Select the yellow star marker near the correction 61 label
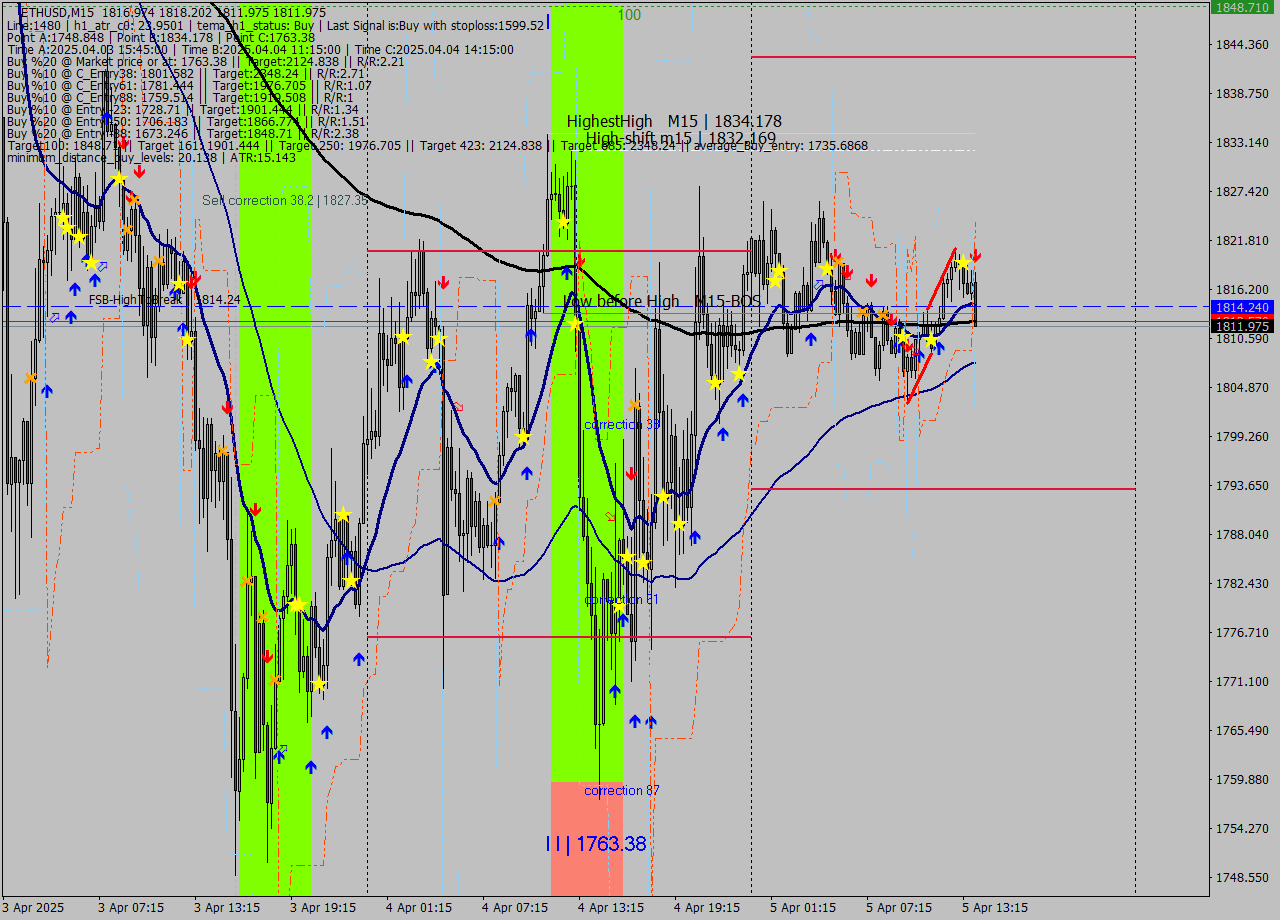This screenshot has height=920, width=1280. coord(620,608)
